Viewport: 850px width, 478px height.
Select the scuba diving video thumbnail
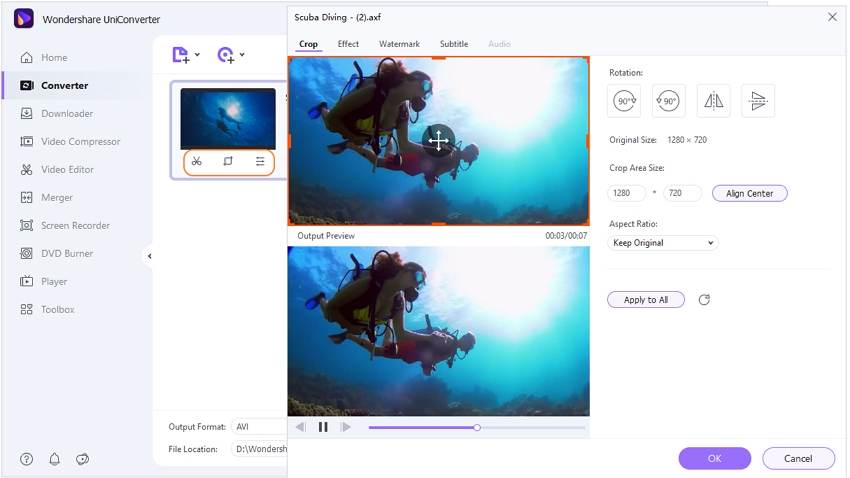(228, 119)
